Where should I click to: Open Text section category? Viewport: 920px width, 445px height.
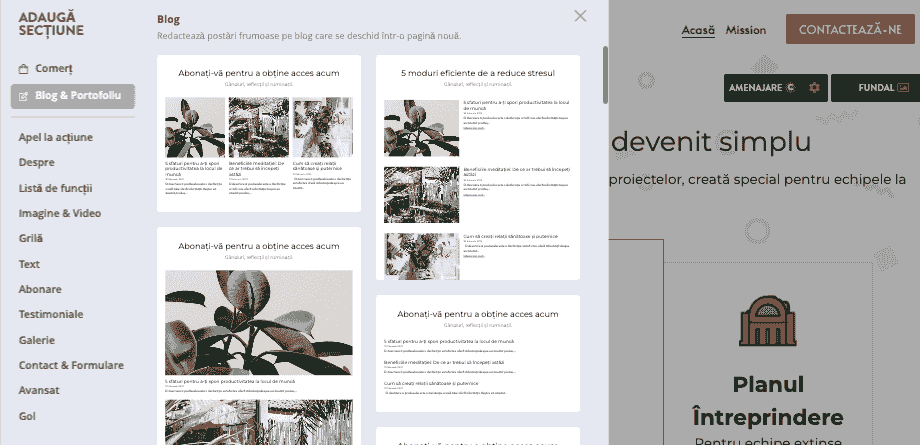[29, 264]
